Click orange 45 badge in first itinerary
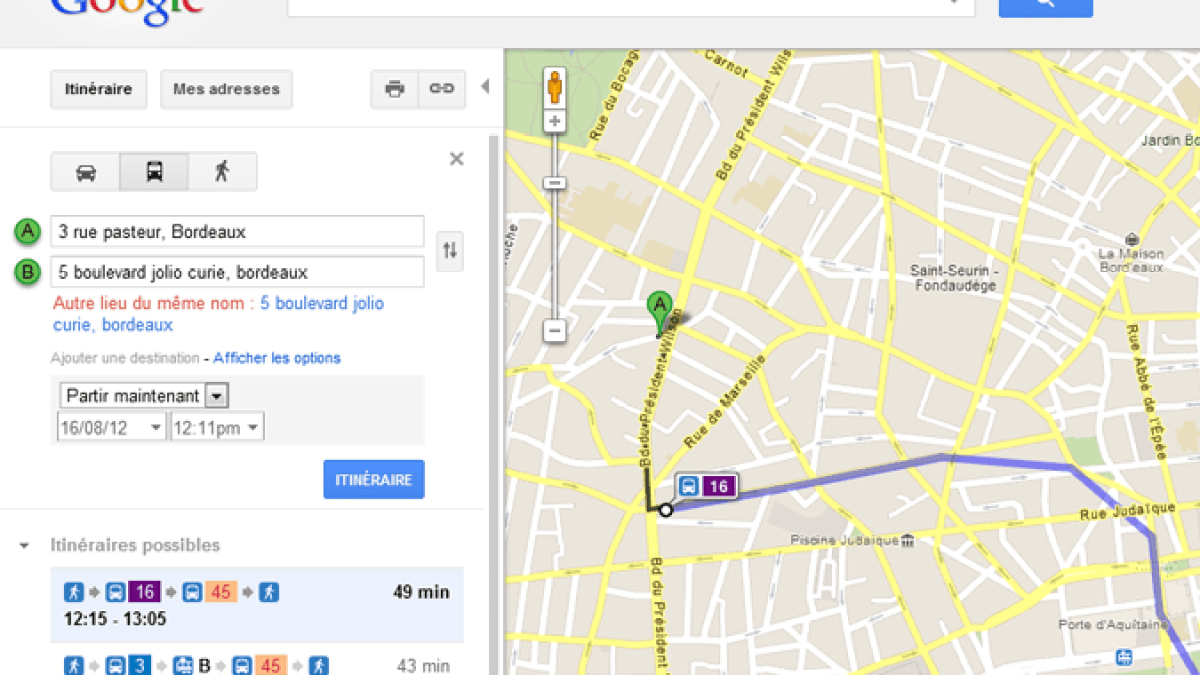Image resolution: width=1200 pixels, height=675 pixels. 220,592
